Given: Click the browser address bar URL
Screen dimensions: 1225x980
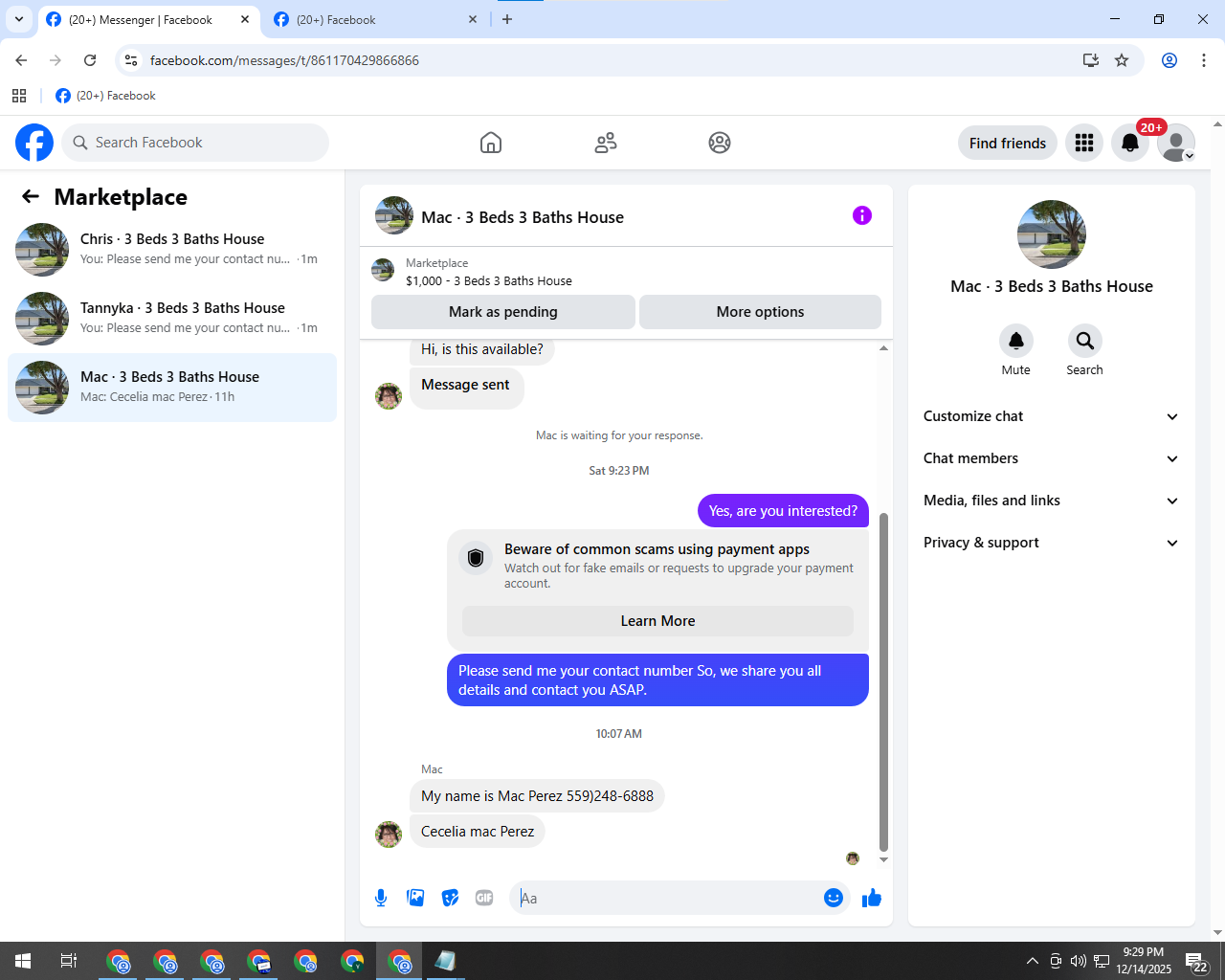Looking at the screenshot, I should tap(284, 60).
